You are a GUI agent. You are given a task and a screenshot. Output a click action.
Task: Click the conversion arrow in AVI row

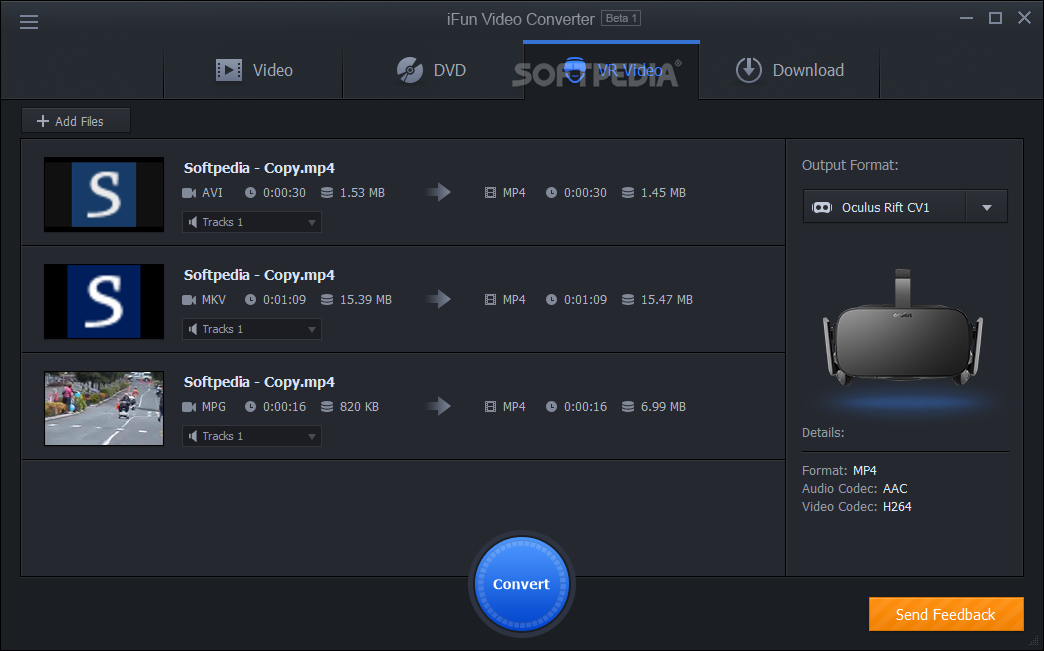point(439,192)
